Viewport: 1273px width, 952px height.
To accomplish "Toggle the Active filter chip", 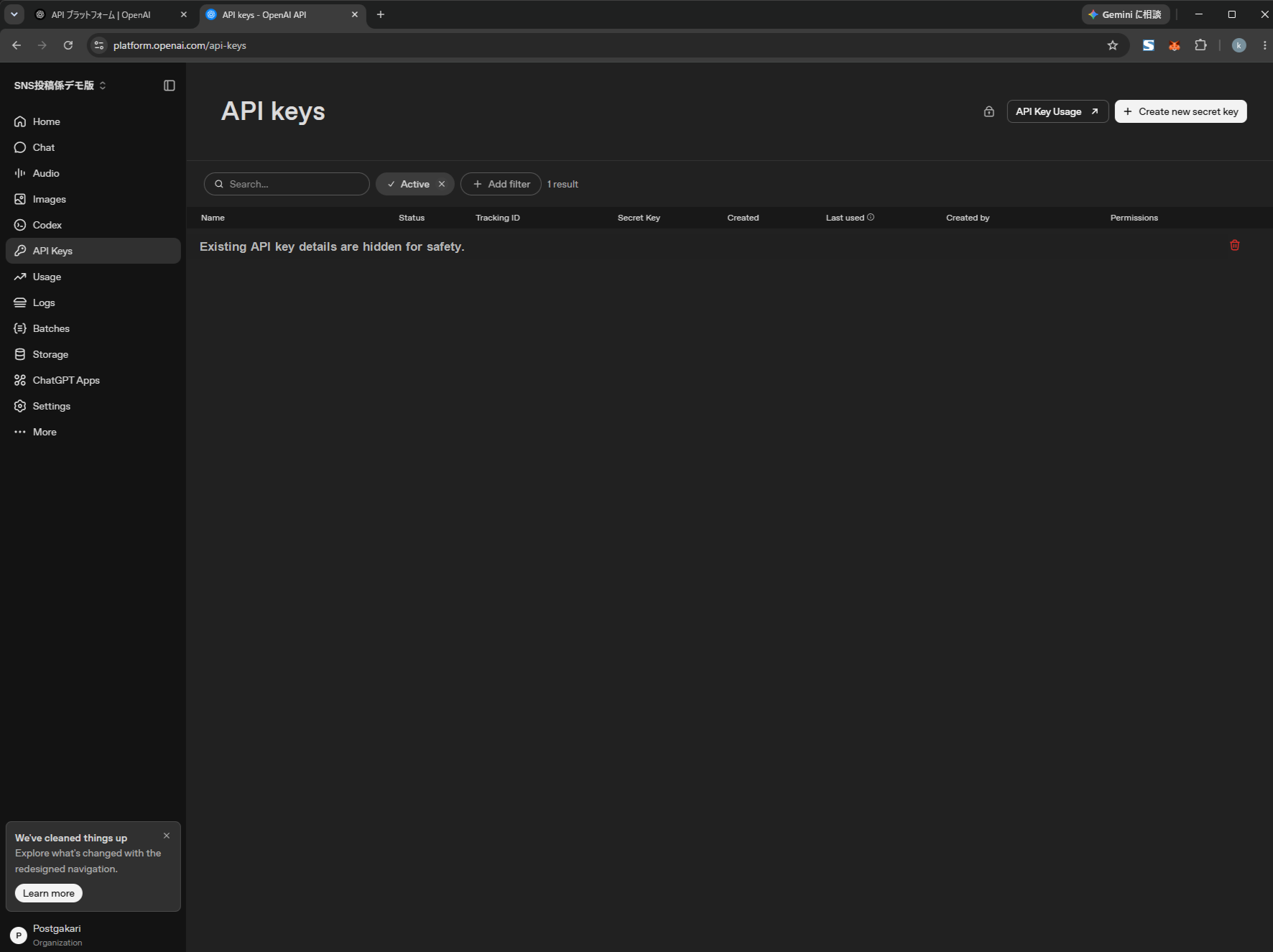I will click(415, 184).
